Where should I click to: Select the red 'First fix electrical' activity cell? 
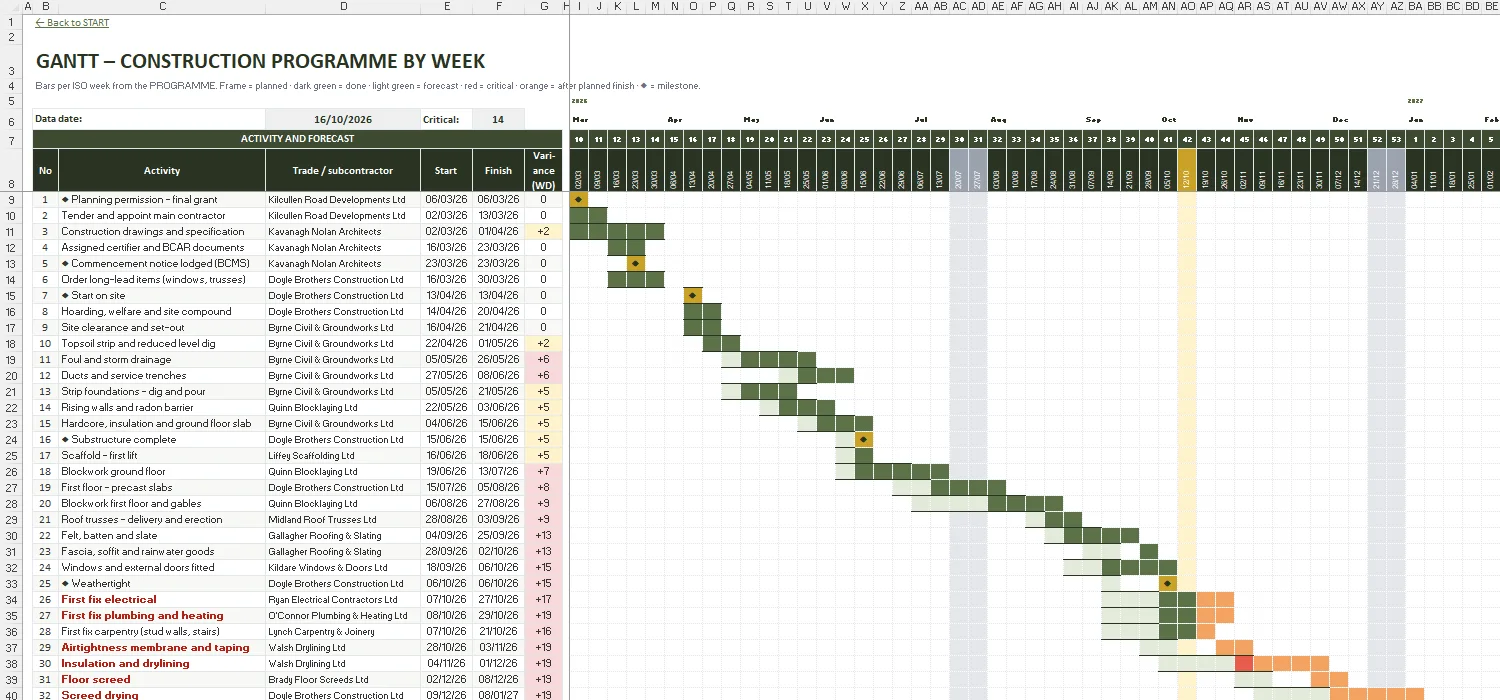coord(162,599)
